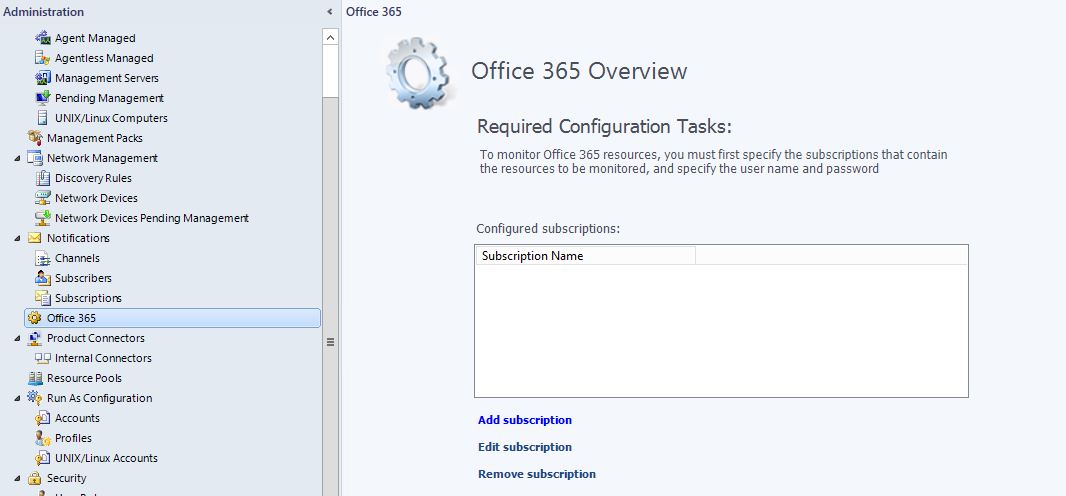This screenshot has height=496, width=1066.
Task: Open Internal Connectors tree item
Action: pos(103,358)
